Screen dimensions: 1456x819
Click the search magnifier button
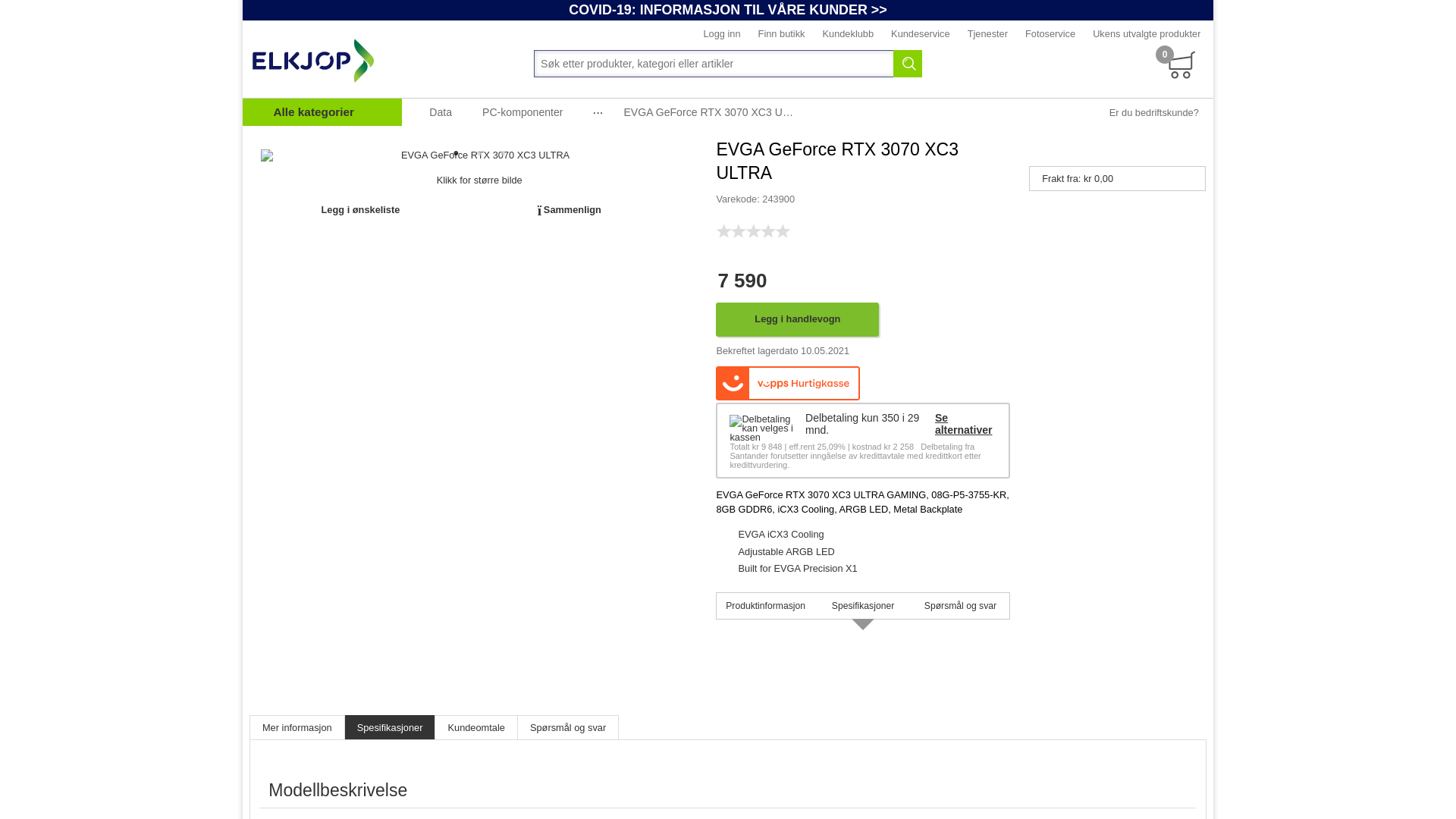pyautogui.click(x=908, y=64)
